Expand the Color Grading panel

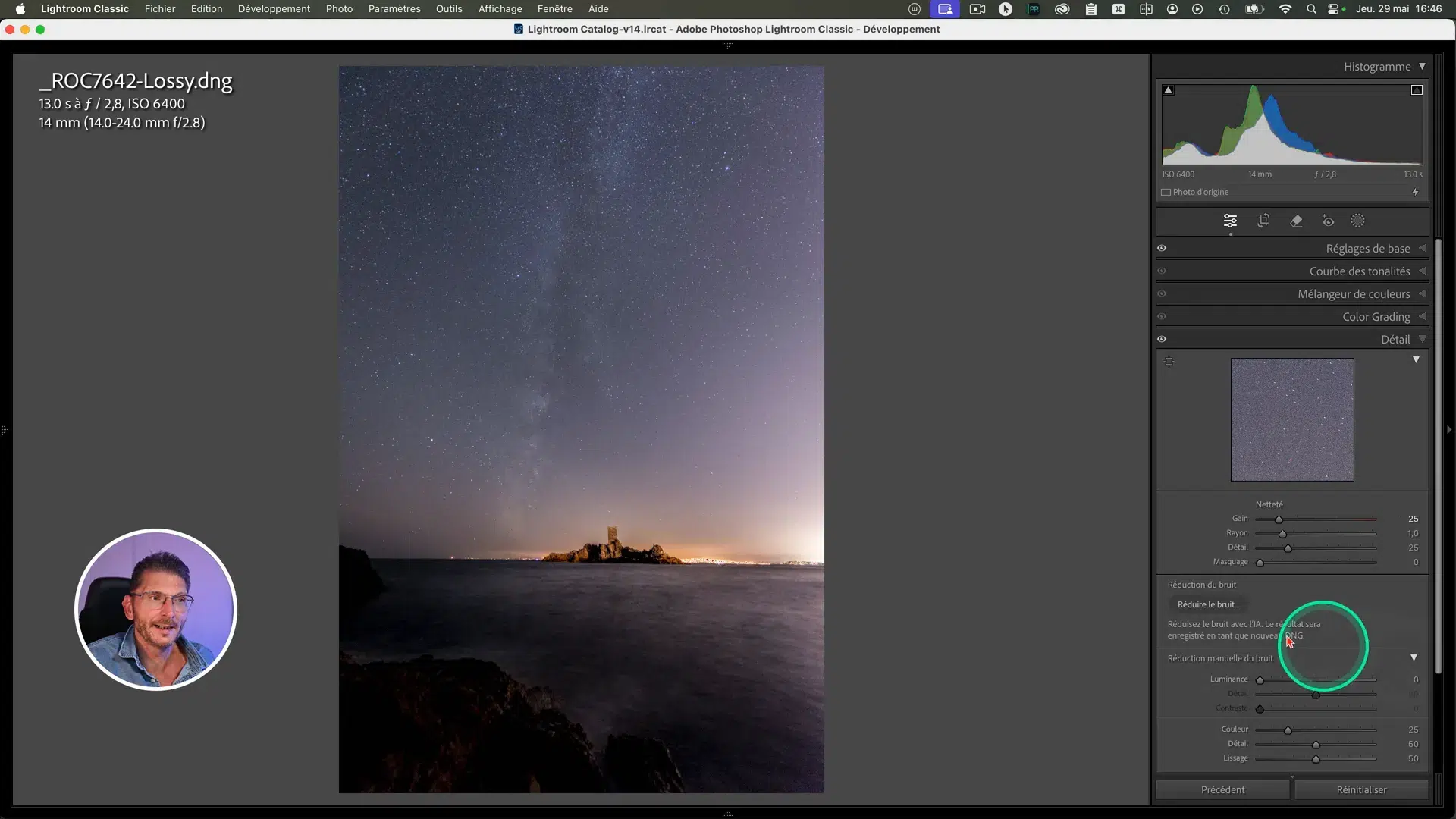tap(1423, 316)
